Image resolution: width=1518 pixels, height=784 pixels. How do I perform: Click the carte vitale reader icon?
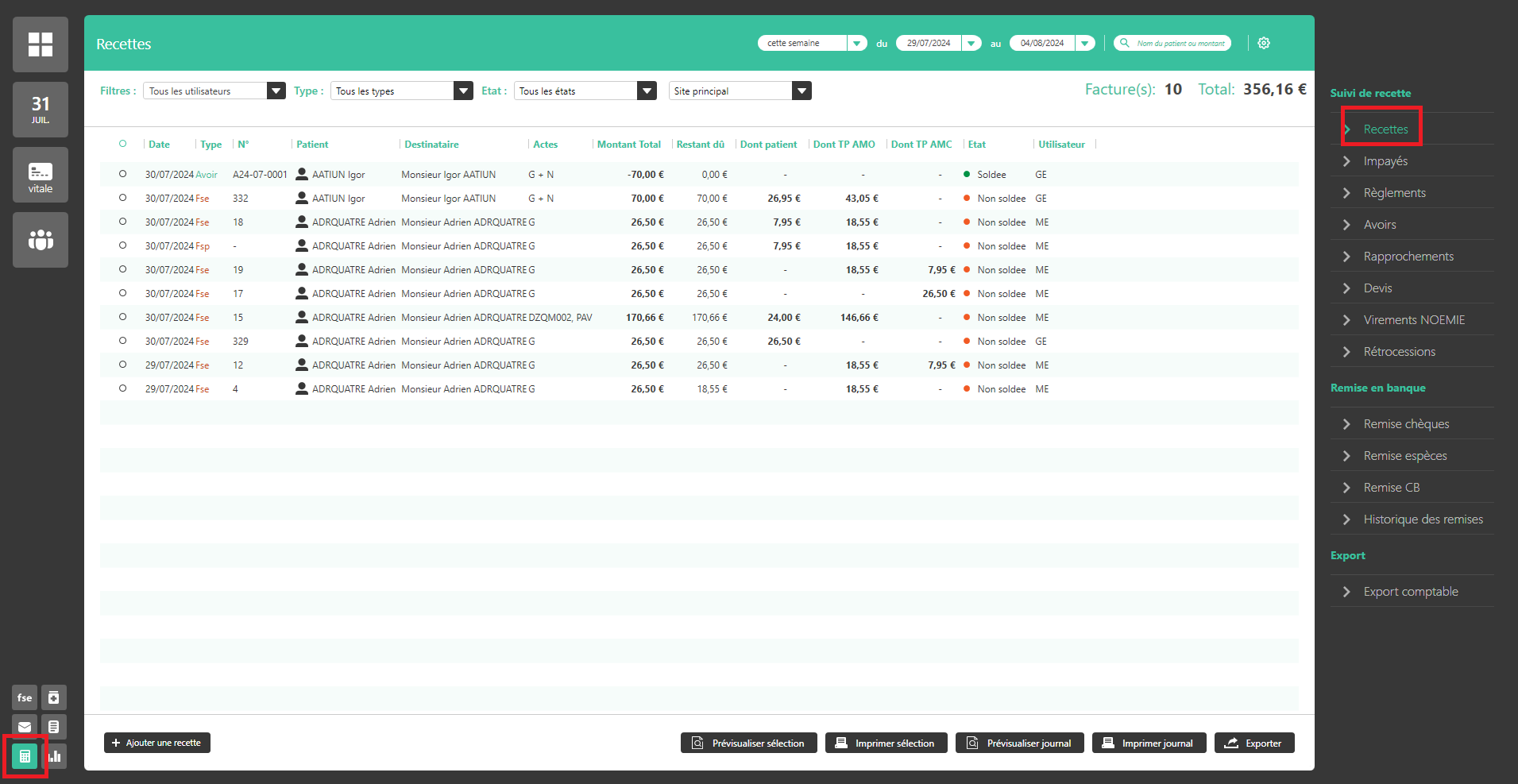point(41,175)
